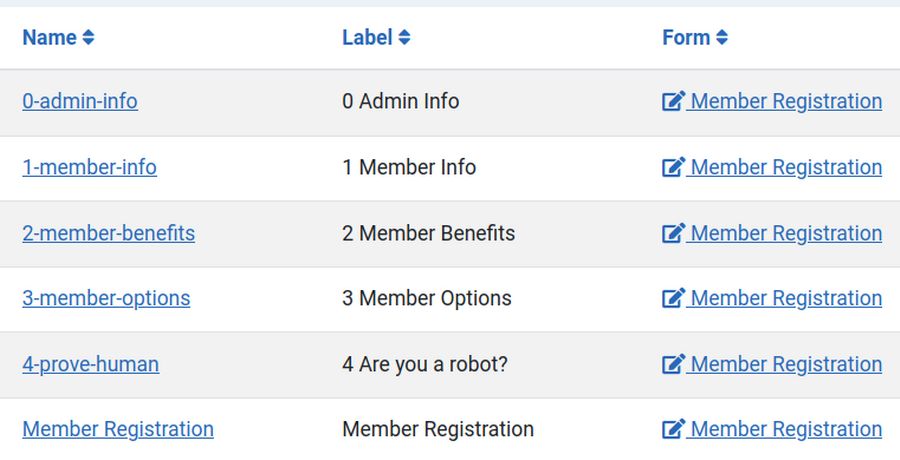This screenshot has height=460, width=900.
Task: Open the 4-prove-human group link
Action: point(90,364)
